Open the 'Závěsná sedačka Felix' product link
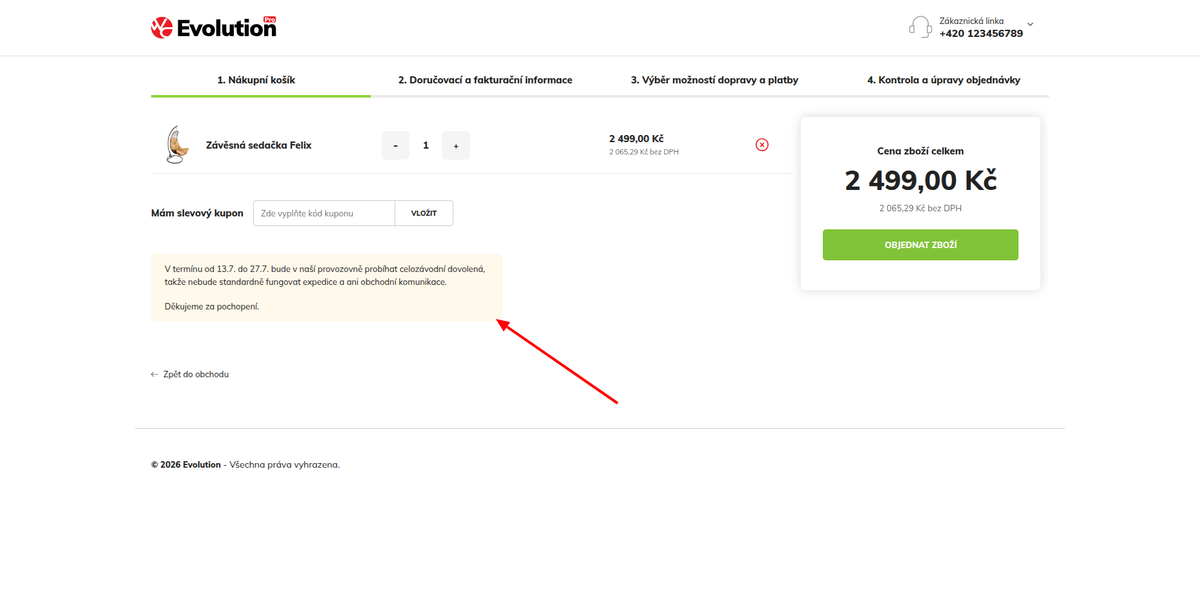This screenshot has width=1200, height=615. (x=259, y=145)
